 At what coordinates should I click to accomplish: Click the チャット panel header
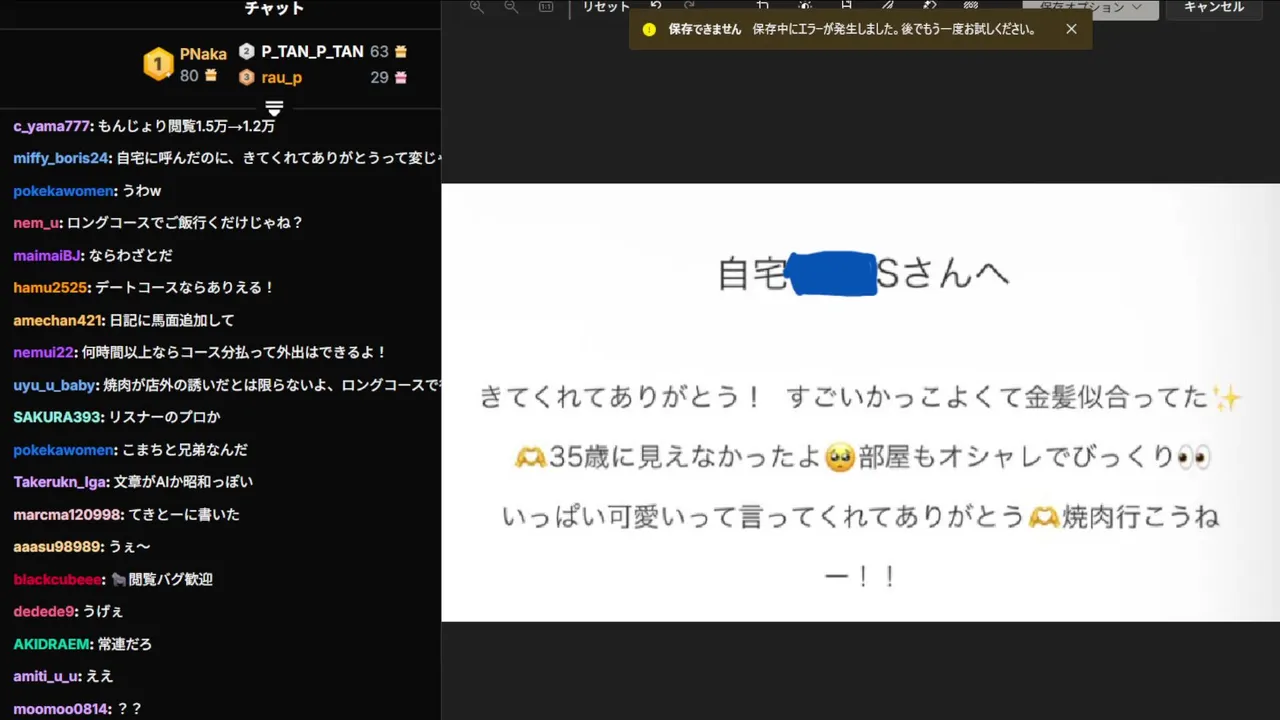(x=274, y=8)
